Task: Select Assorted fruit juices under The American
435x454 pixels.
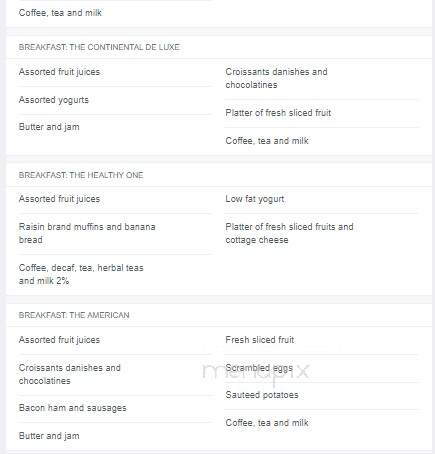Action: (59, 340)
